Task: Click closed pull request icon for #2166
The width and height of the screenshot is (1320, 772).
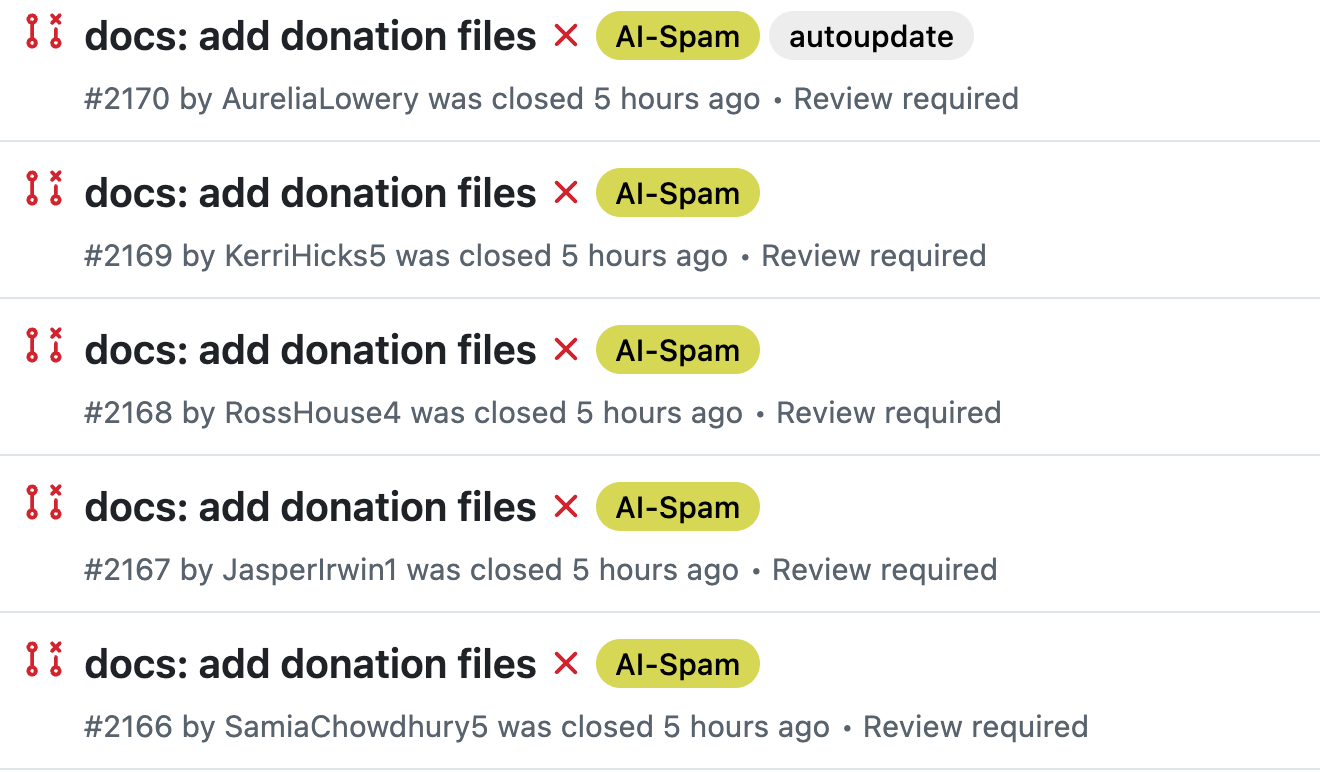Action: click(x=44, y=659)
